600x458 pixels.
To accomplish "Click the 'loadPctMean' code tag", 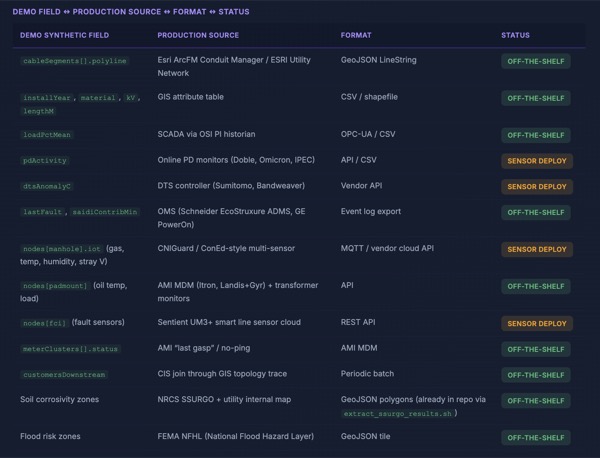I will (x=47, y=135).
